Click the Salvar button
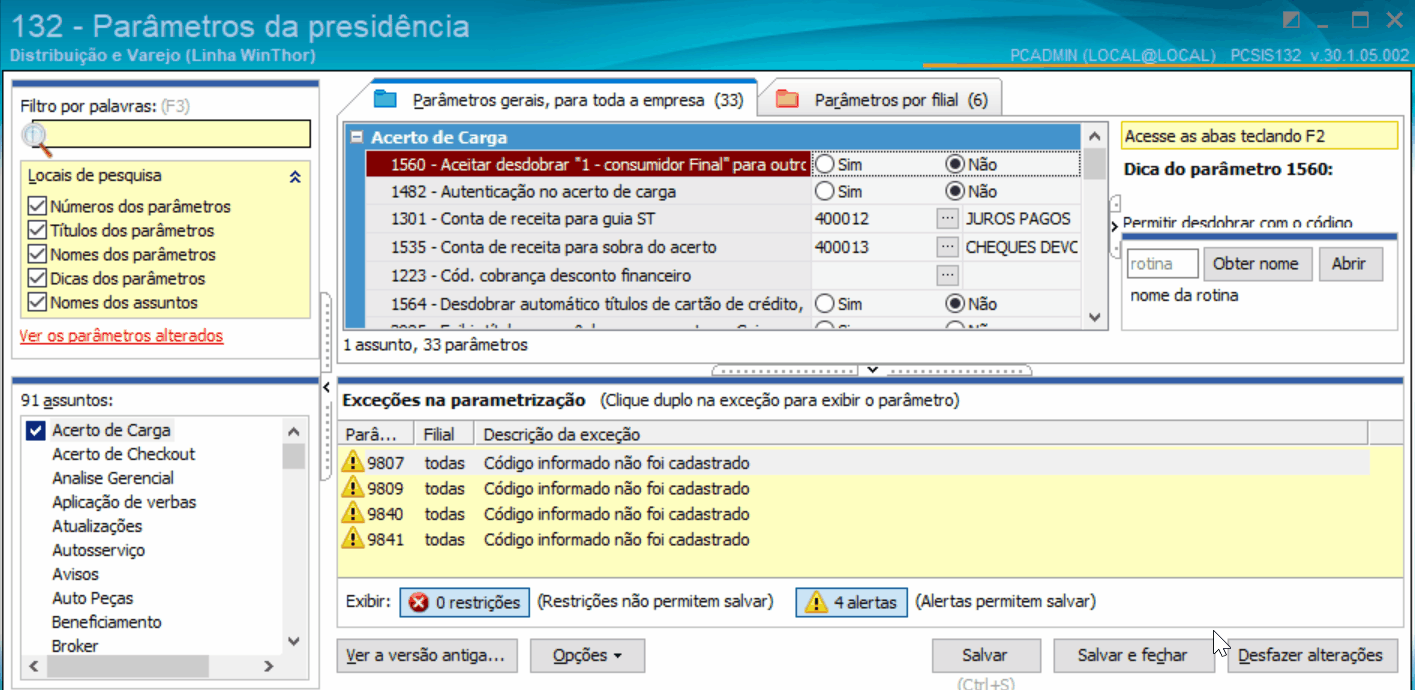 pyautogui.click(x=985, y=656)
